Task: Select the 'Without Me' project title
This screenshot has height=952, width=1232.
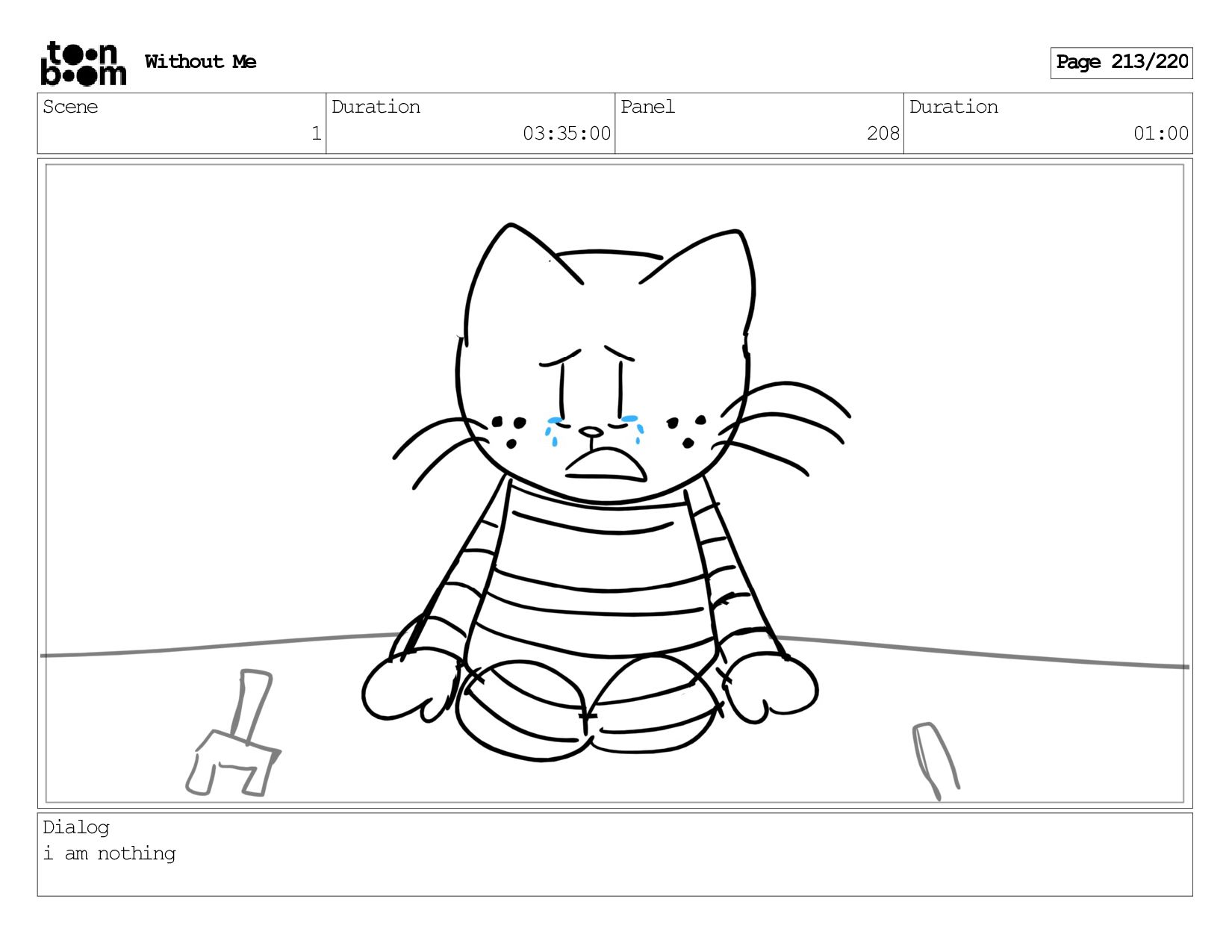Action: coord(200,61)
